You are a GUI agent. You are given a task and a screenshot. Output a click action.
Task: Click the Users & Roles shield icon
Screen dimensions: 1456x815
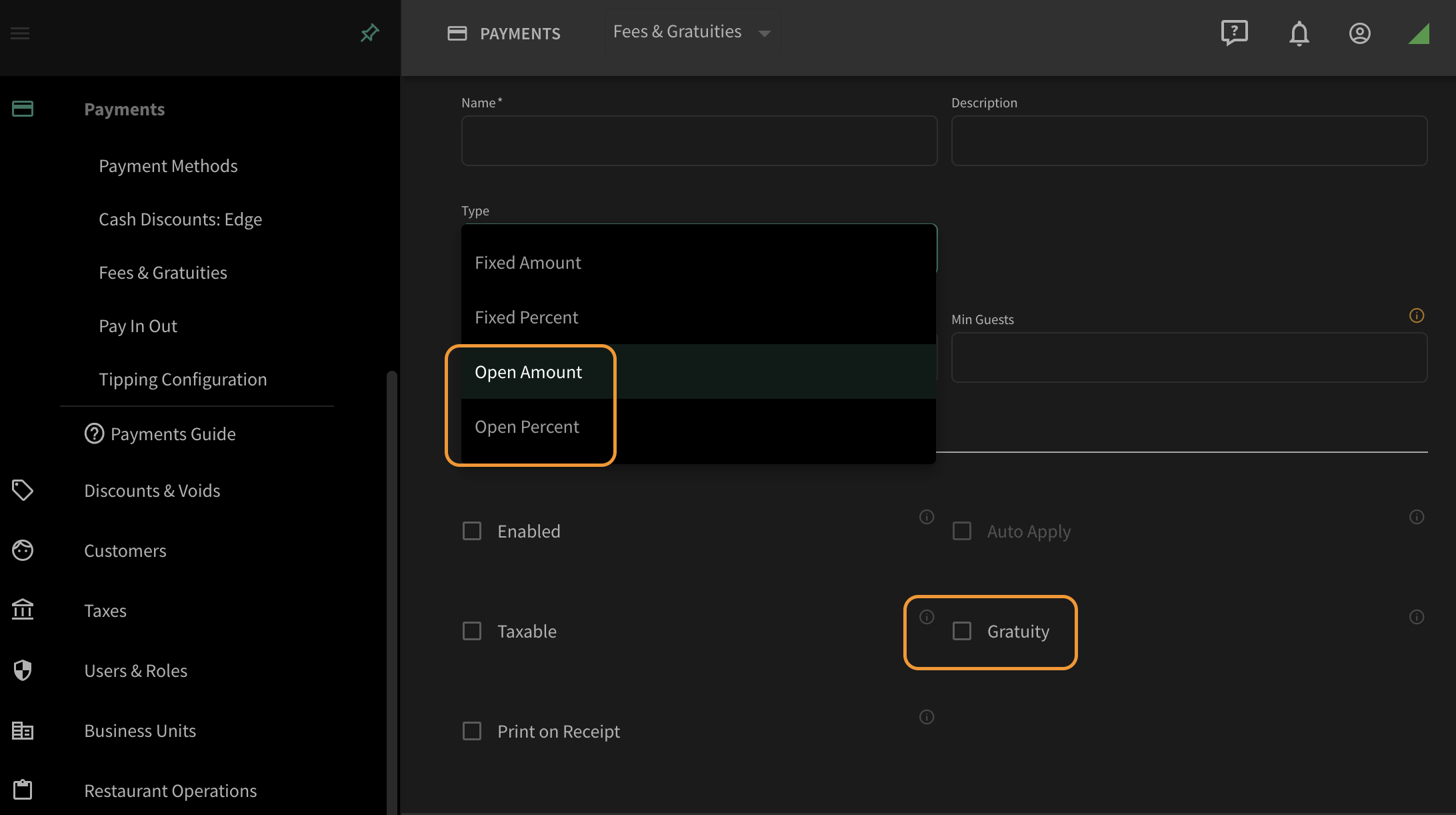23,670
